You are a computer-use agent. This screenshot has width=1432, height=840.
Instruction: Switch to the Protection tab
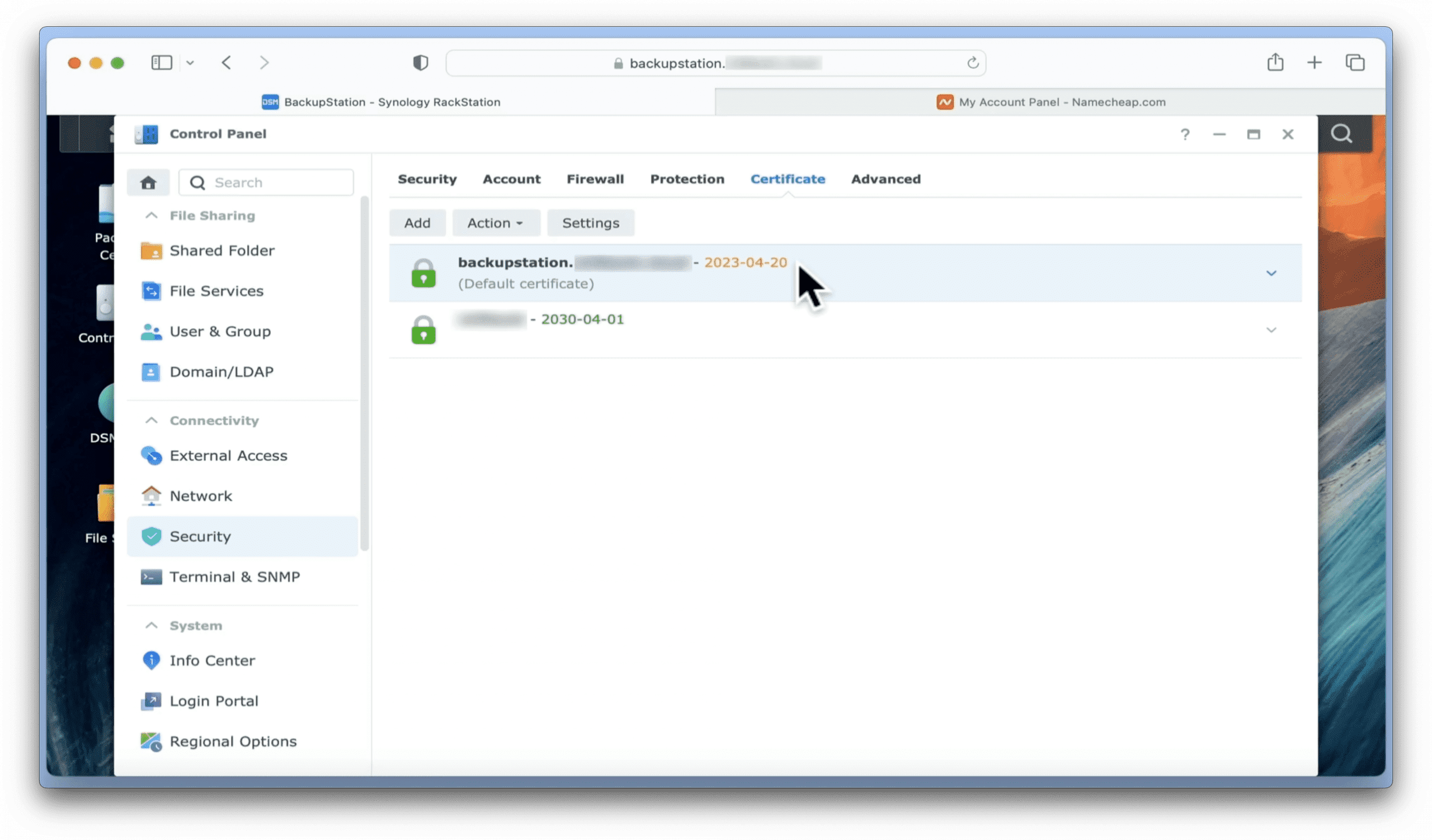click(687, 179)
